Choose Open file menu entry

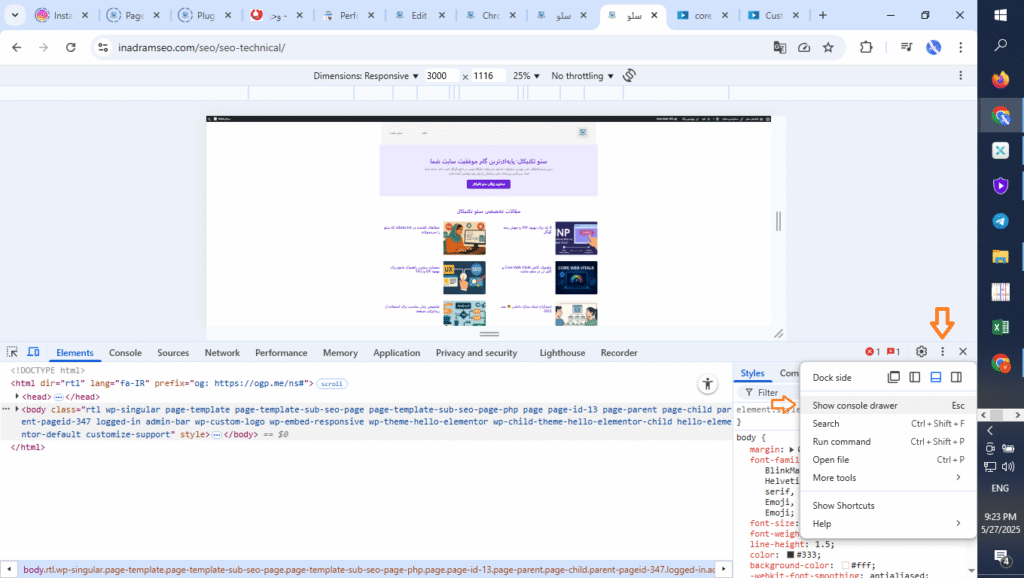(887, 459)
